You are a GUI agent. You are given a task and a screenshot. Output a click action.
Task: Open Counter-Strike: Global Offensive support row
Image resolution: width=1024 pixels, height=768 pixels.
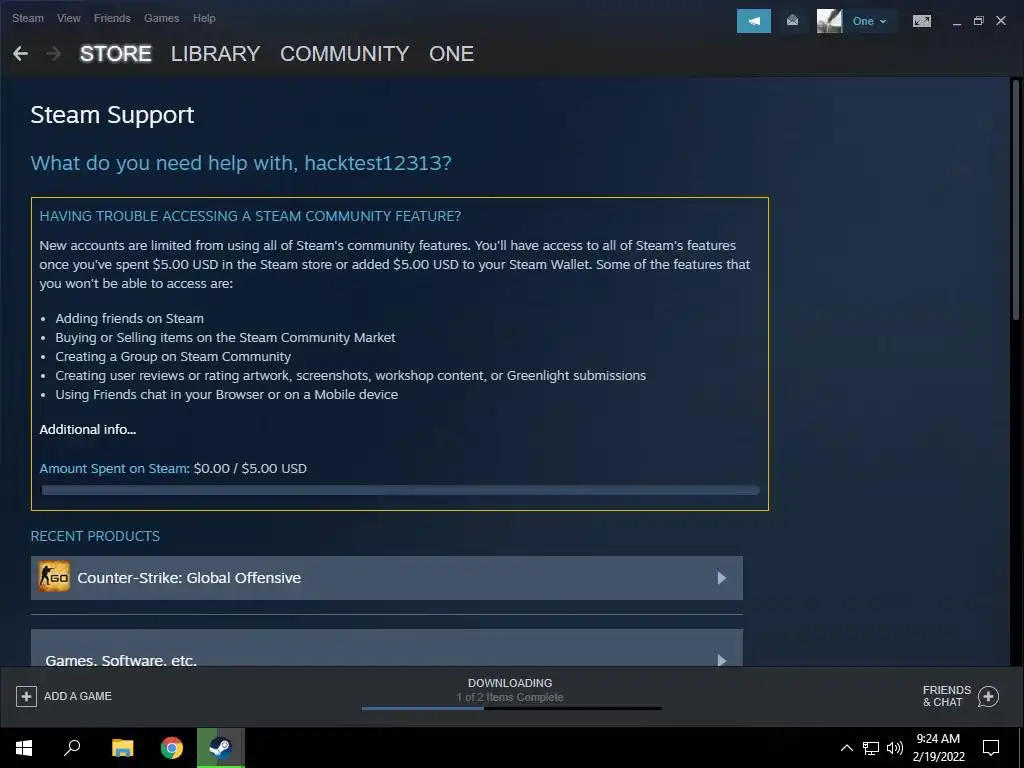(387, 578)
